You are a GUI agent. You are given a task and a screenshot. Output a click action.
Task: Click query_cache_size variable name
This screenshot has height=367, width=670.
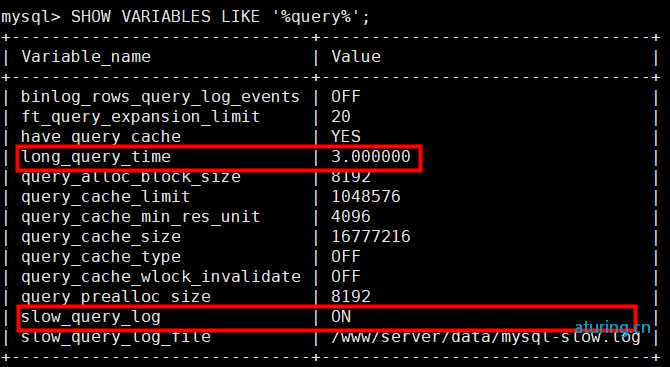(x=101, y=237)
